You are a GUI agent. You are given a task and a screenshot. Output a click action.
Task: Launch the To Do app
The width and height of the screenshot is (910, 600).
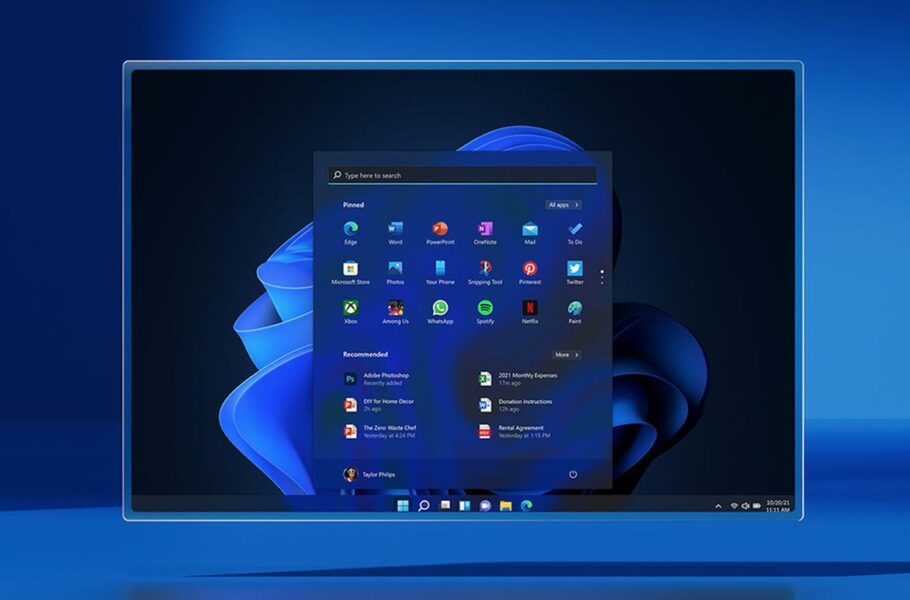click(x=575, y=233)
